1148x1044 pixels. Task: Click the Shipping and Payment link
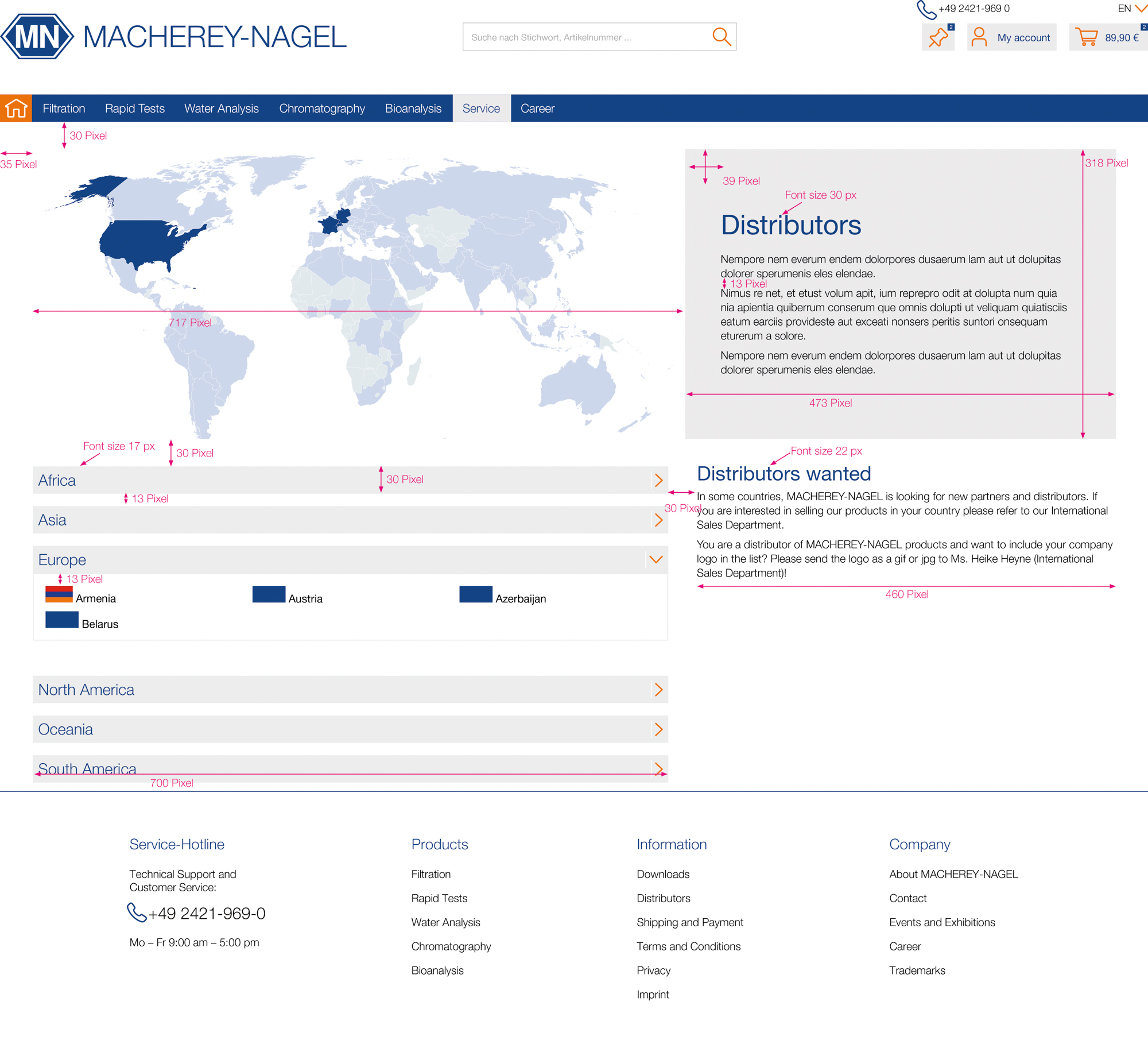689,922
